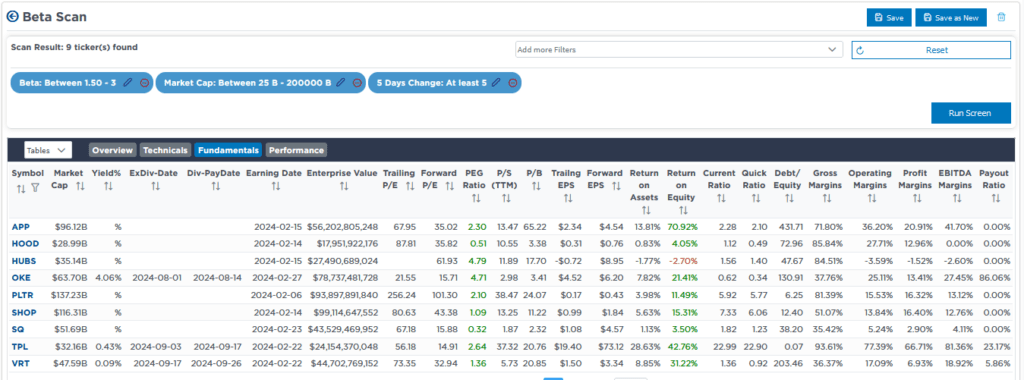Select the Fundamentals tab
This screenshot has width=1024, height=380.
coord(228,150)
